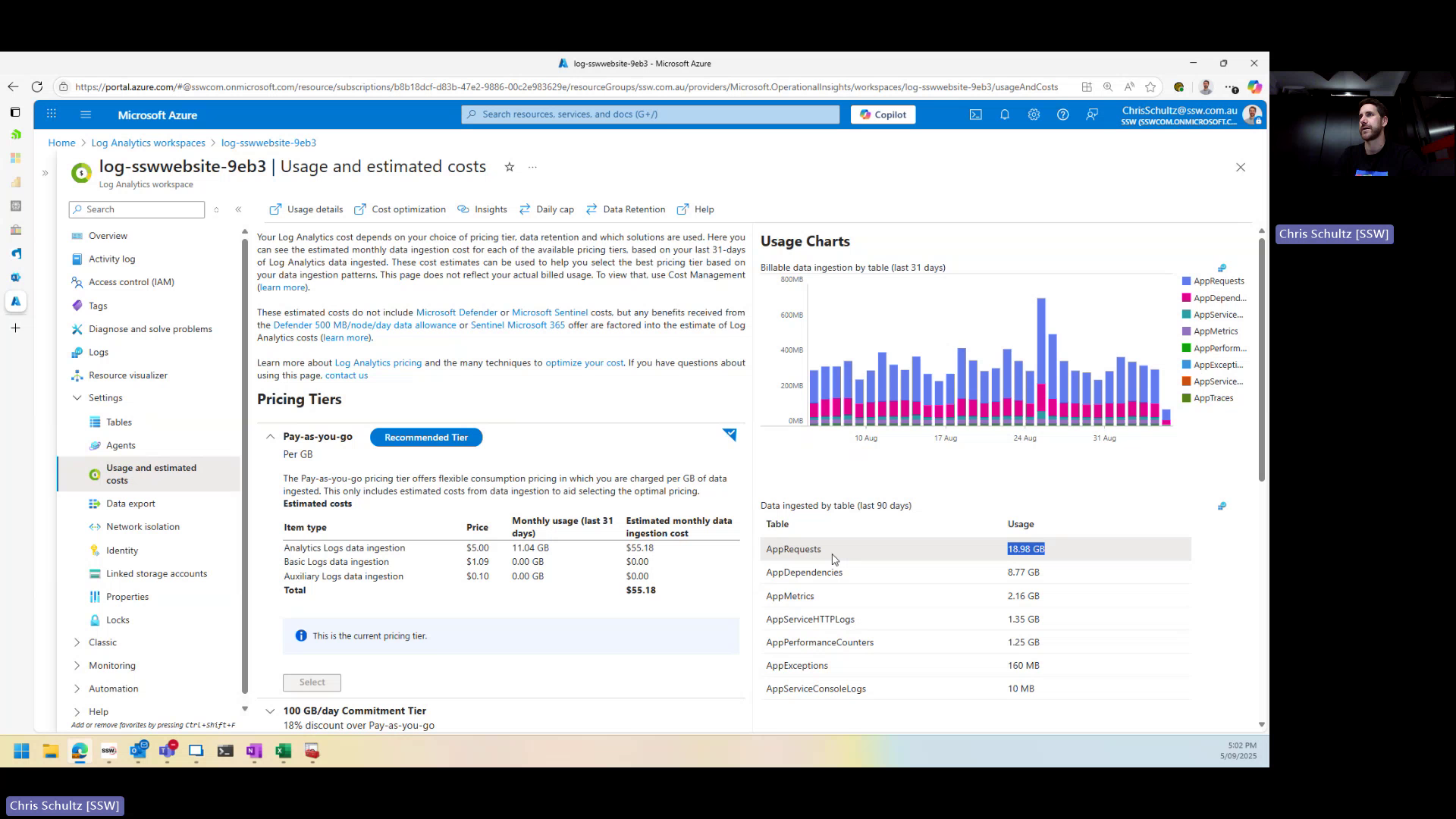Open Locks under Settings

pos(118,620)
